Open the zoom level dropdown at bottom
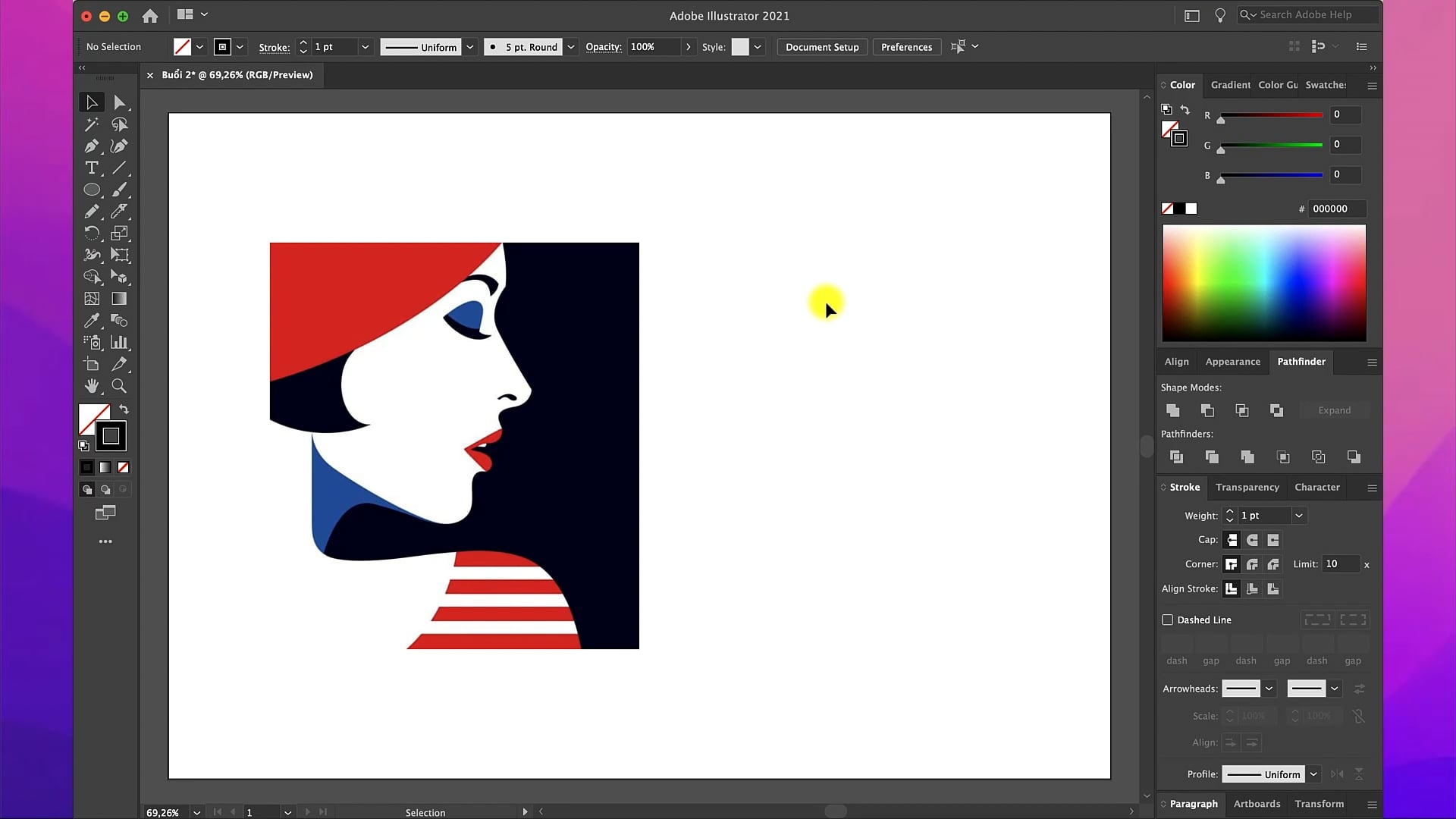 pyautogui.click(x=196, y=812)
